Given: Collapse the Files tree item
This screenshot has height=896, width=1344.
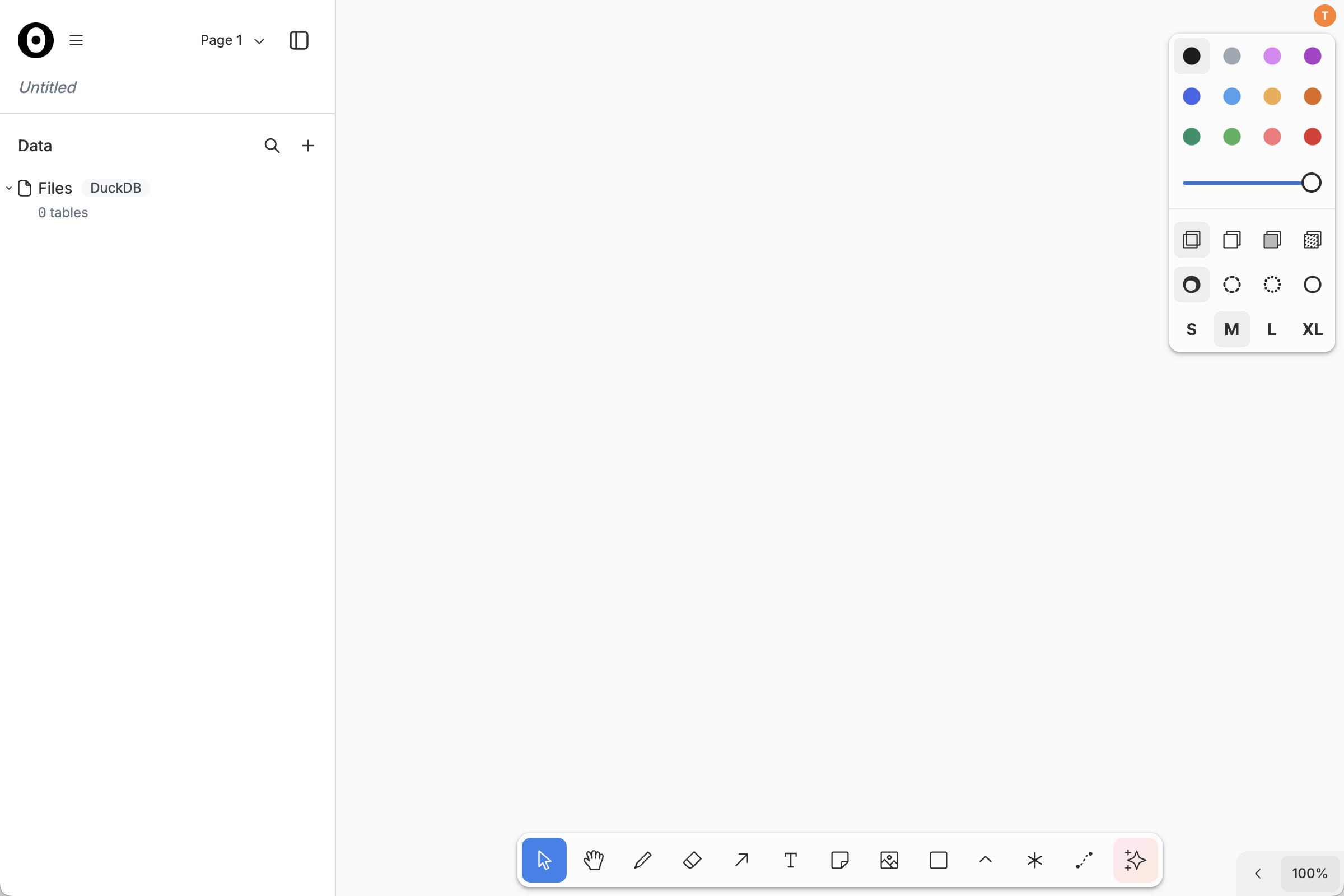Looking at the screenshot, I should click(9, 188).
